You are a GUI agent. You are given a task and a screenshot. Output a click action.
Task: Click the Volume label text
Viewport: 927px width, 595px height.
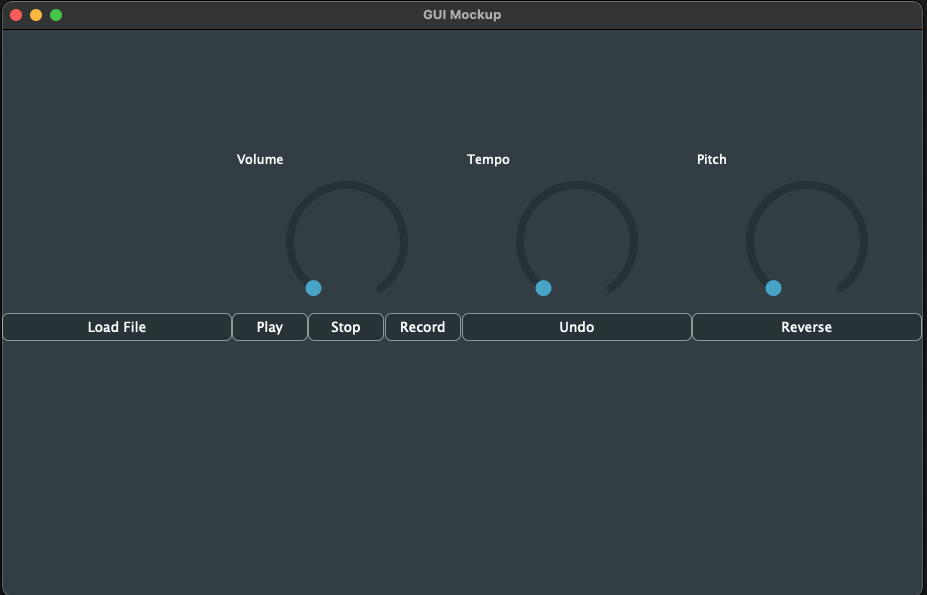(260, 159)
